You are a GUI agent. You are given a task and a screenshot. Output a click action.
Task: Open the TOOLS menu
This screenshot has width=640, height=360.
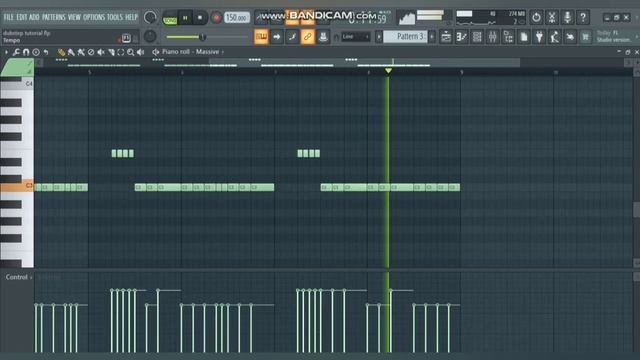click(115, 17)
